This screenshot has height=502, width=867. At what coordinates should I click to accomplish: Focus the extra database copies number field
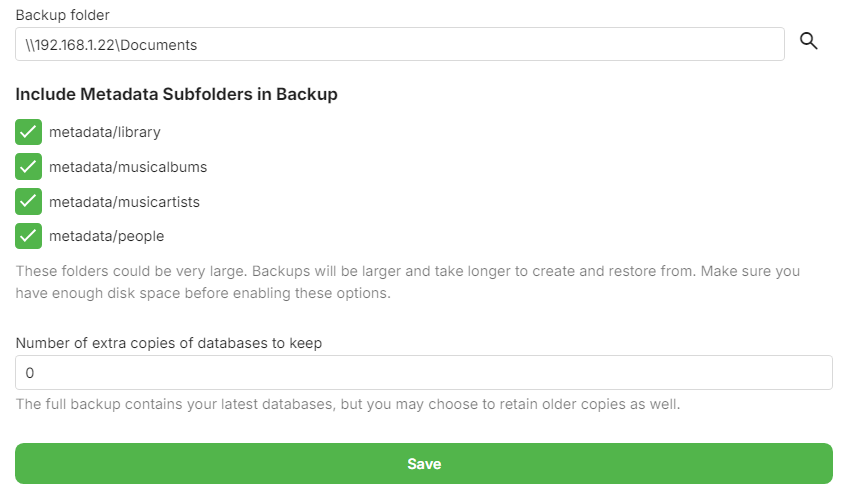click(x=424, y=373)
